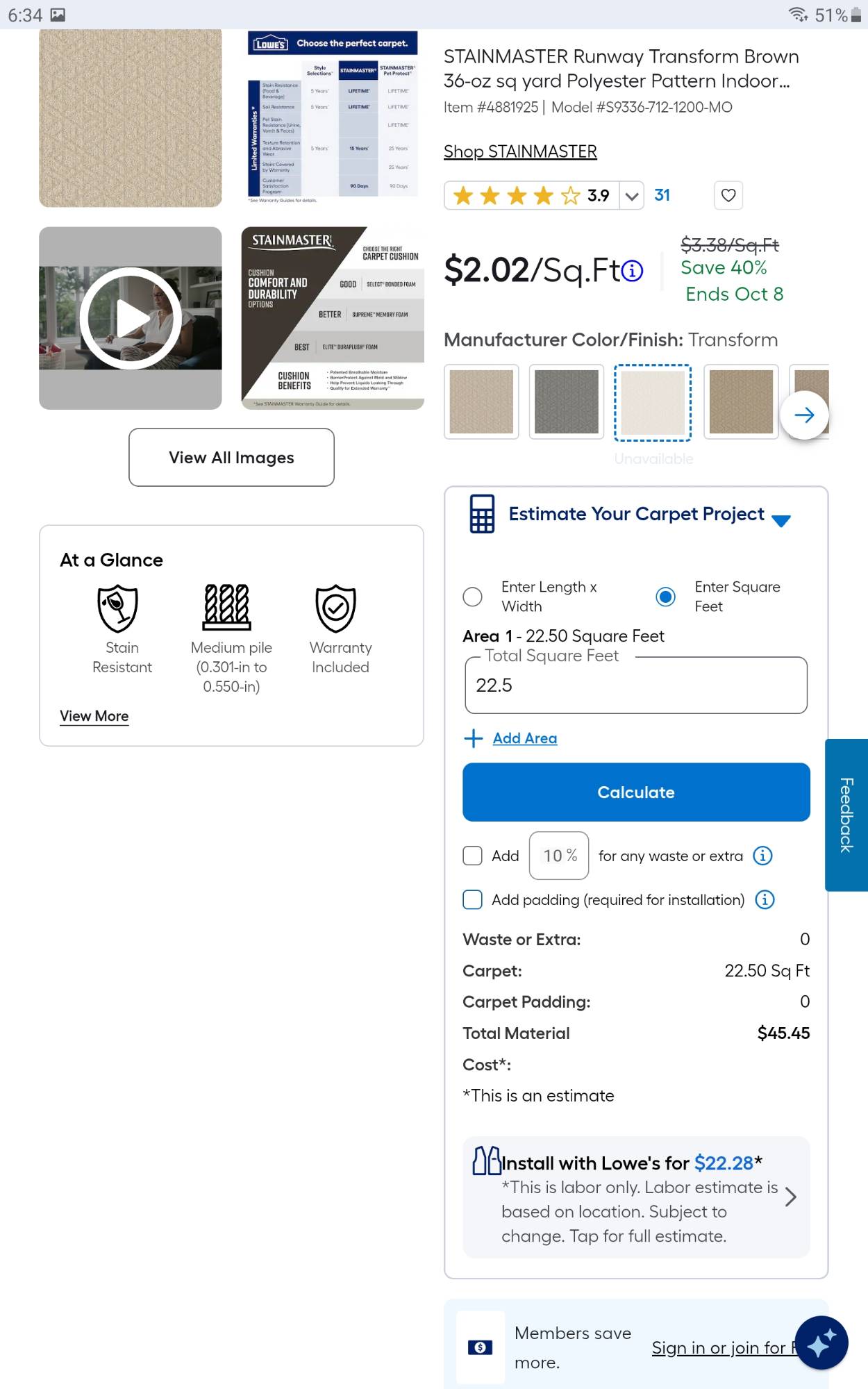Select the Enter Square Feet radio button
Viewport: 868px width, 1389px height.
[665, 597]
